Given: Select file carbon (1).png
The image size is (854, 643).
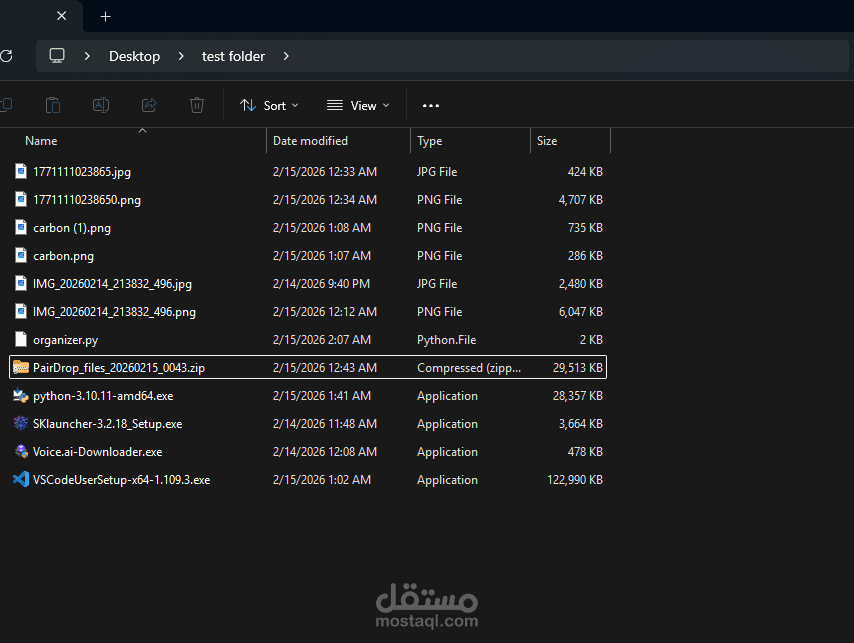Looking at the screenshot, I should 72,228.
